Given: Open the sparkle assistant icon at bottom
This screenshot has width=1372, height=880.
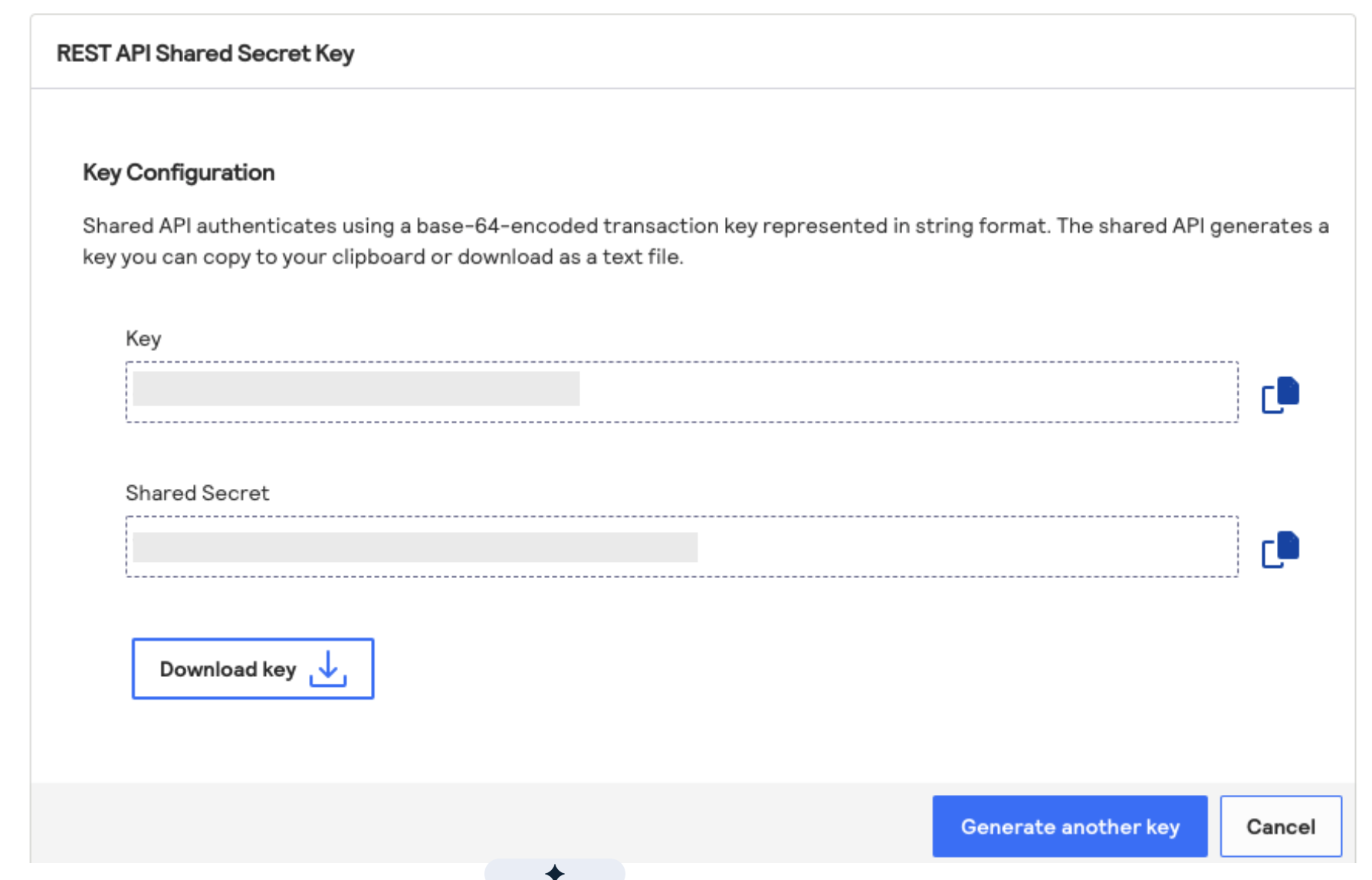Looking at the screenshot, I should 555,872.
